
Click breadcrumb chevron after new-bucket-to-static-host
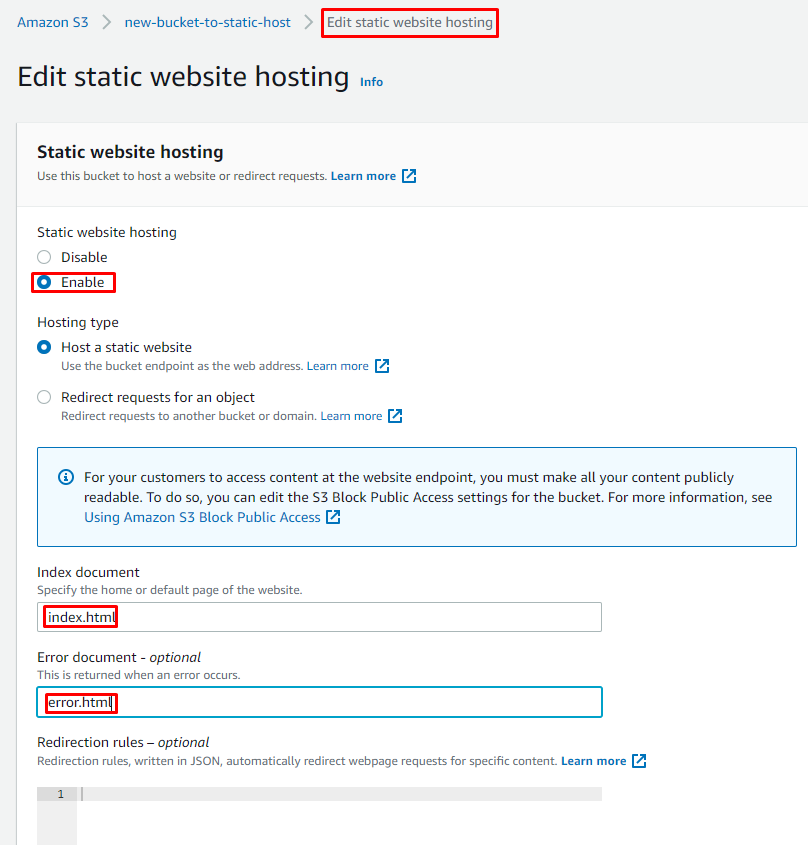click(x=309, y=22)
